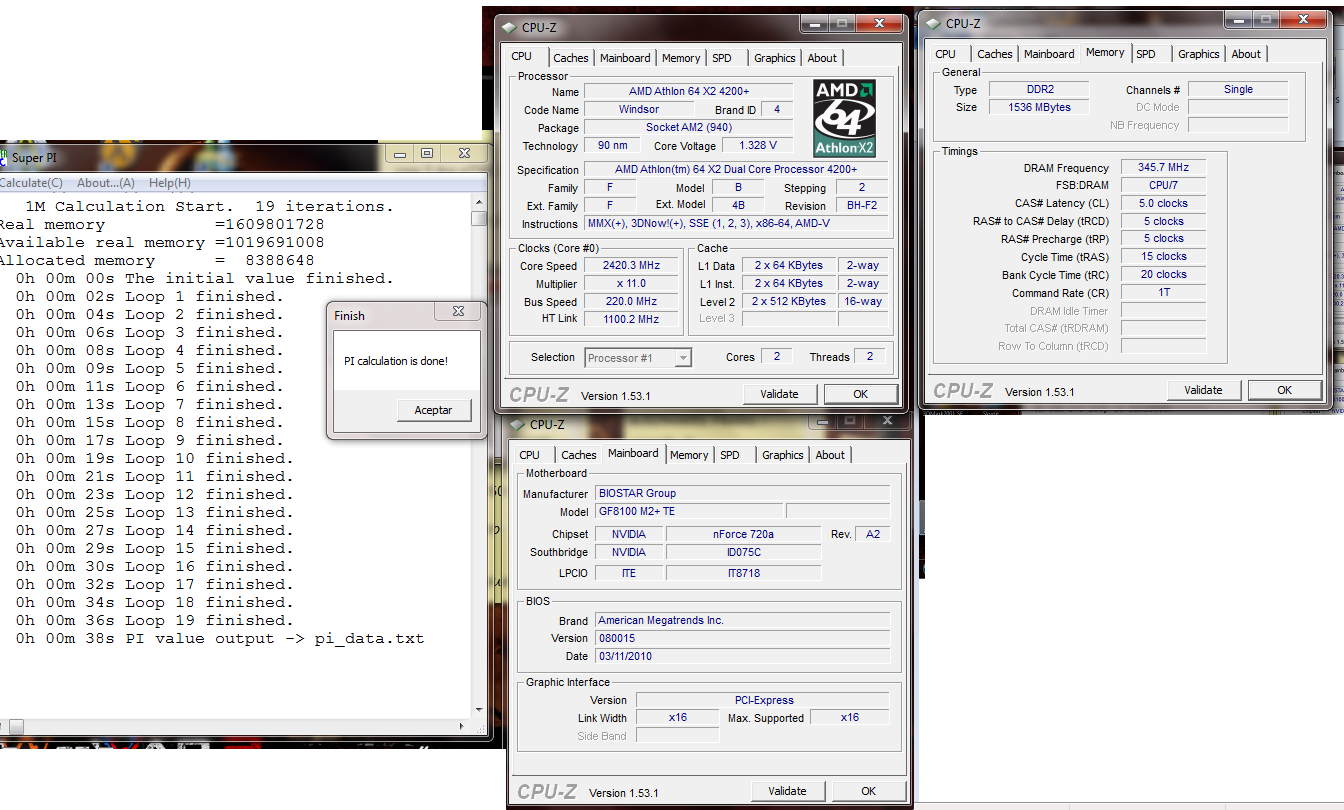
Task: Click the Core Speed value 2420.3 MHz
Action: tap(633, 266)
